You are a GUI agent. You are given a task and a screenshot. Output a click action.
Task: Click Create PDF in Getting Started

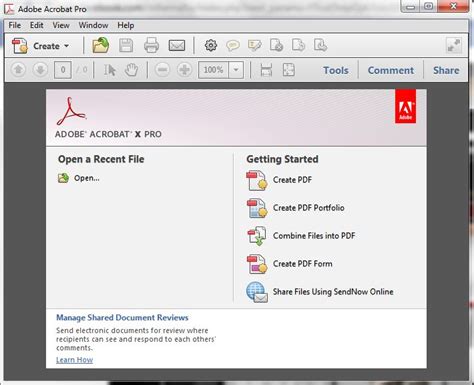292,180
